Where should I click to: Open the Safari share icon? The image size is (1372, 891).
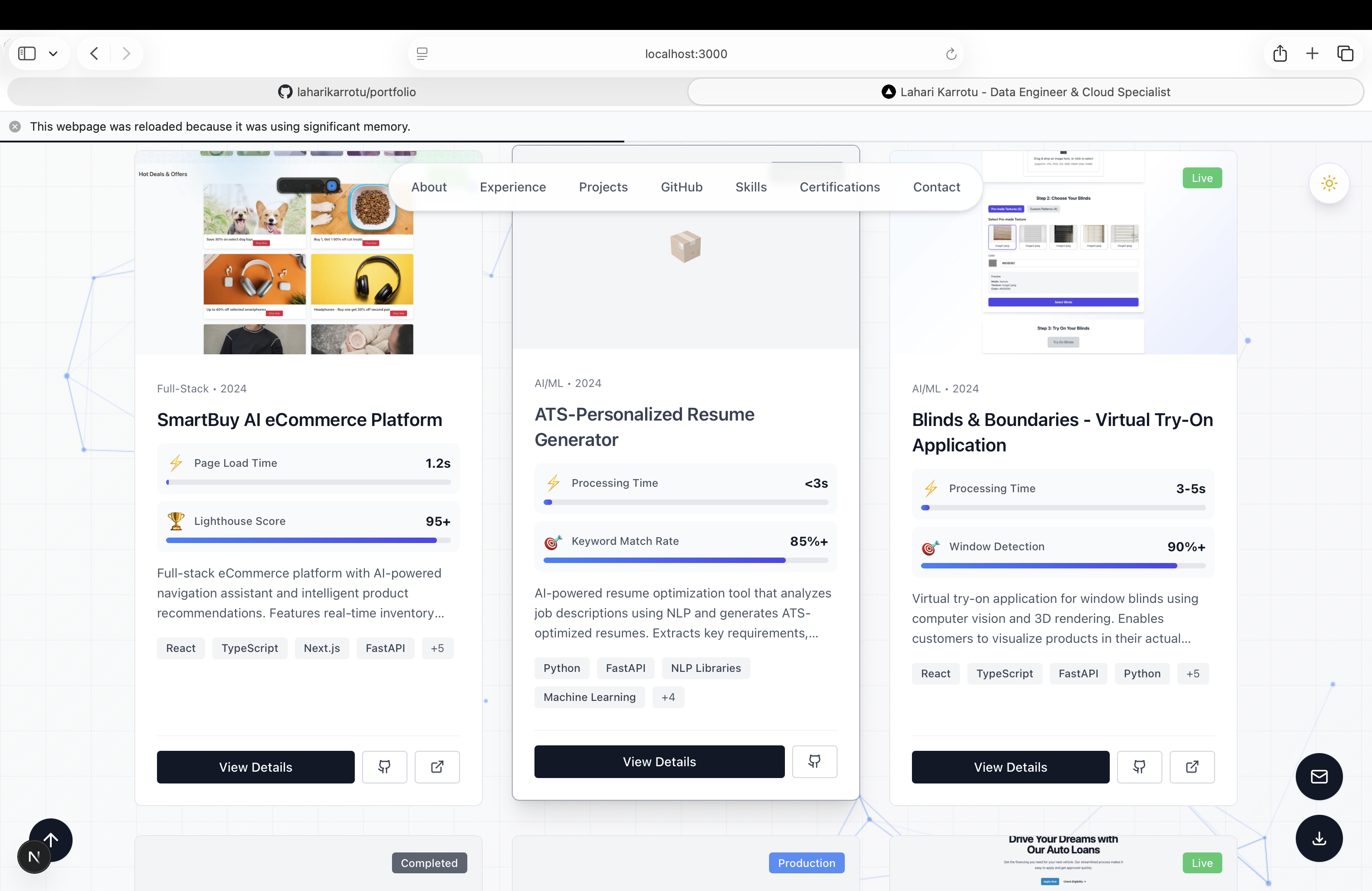click(1280, 54)
